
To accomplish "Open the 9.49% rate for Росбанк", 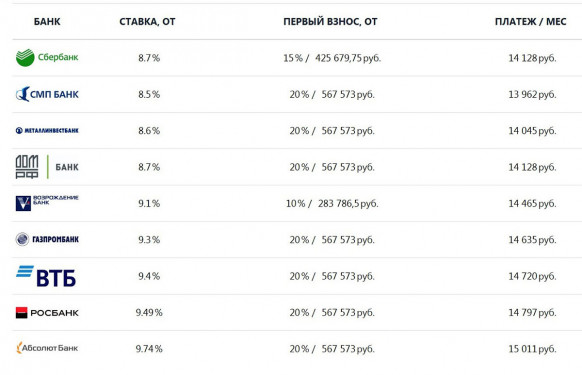I will 149,313.
